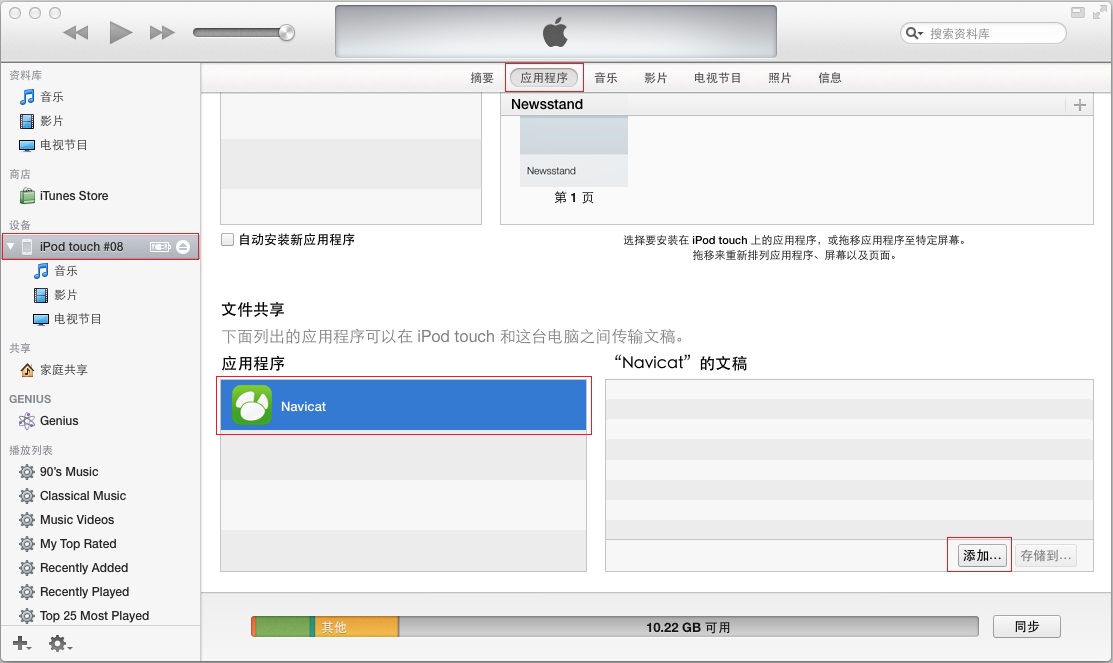This screenshot has height=663, width=1113.
Task: Open My Top Rated playlist
Action: pyautogui.click(x=67, y=544)
